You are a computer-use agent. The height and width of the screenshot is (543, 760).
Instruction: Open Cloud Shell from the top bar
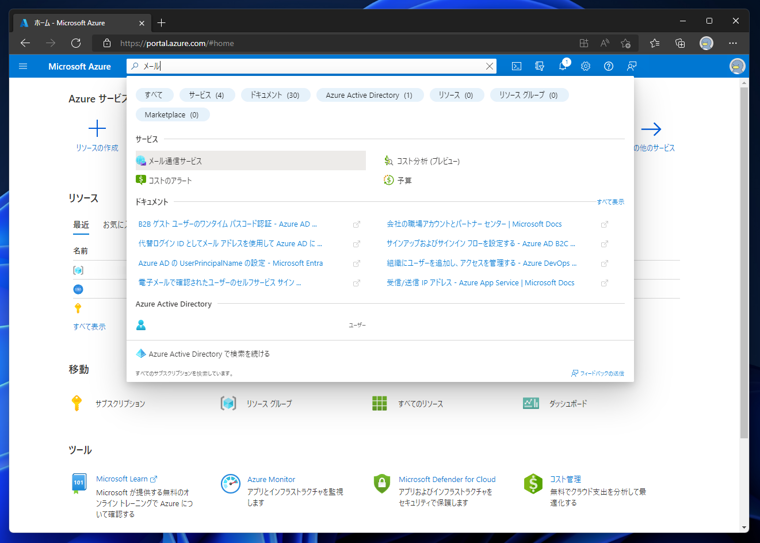517,66
